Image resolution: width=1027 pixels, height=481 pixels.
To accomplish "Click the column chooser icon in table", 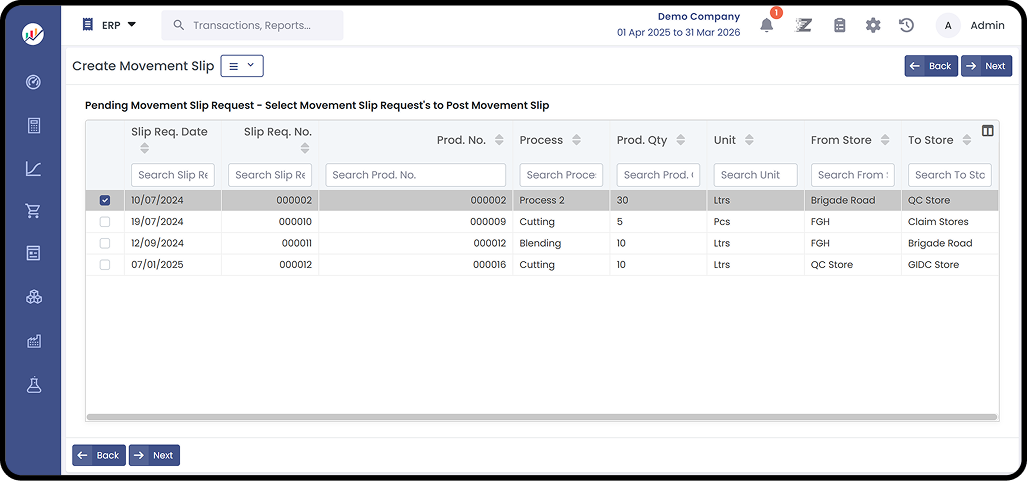I will click(x=987, y=131).
